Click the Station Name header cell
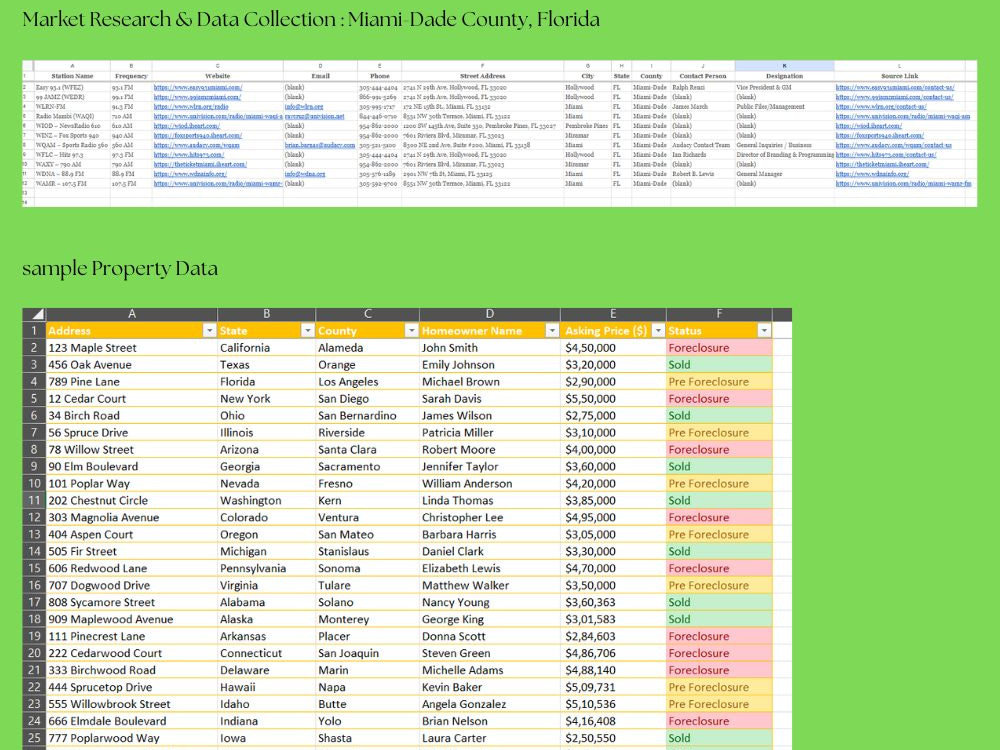Image resolution: width=1000 pixels, height=750 pixels. coord(72,75)
